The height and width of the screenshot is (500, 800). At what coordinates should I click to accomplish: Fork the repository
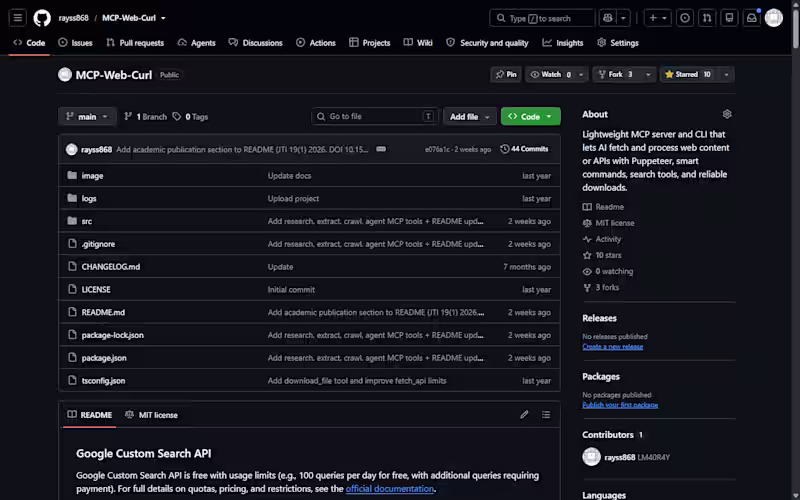click(x=616, y=74)
